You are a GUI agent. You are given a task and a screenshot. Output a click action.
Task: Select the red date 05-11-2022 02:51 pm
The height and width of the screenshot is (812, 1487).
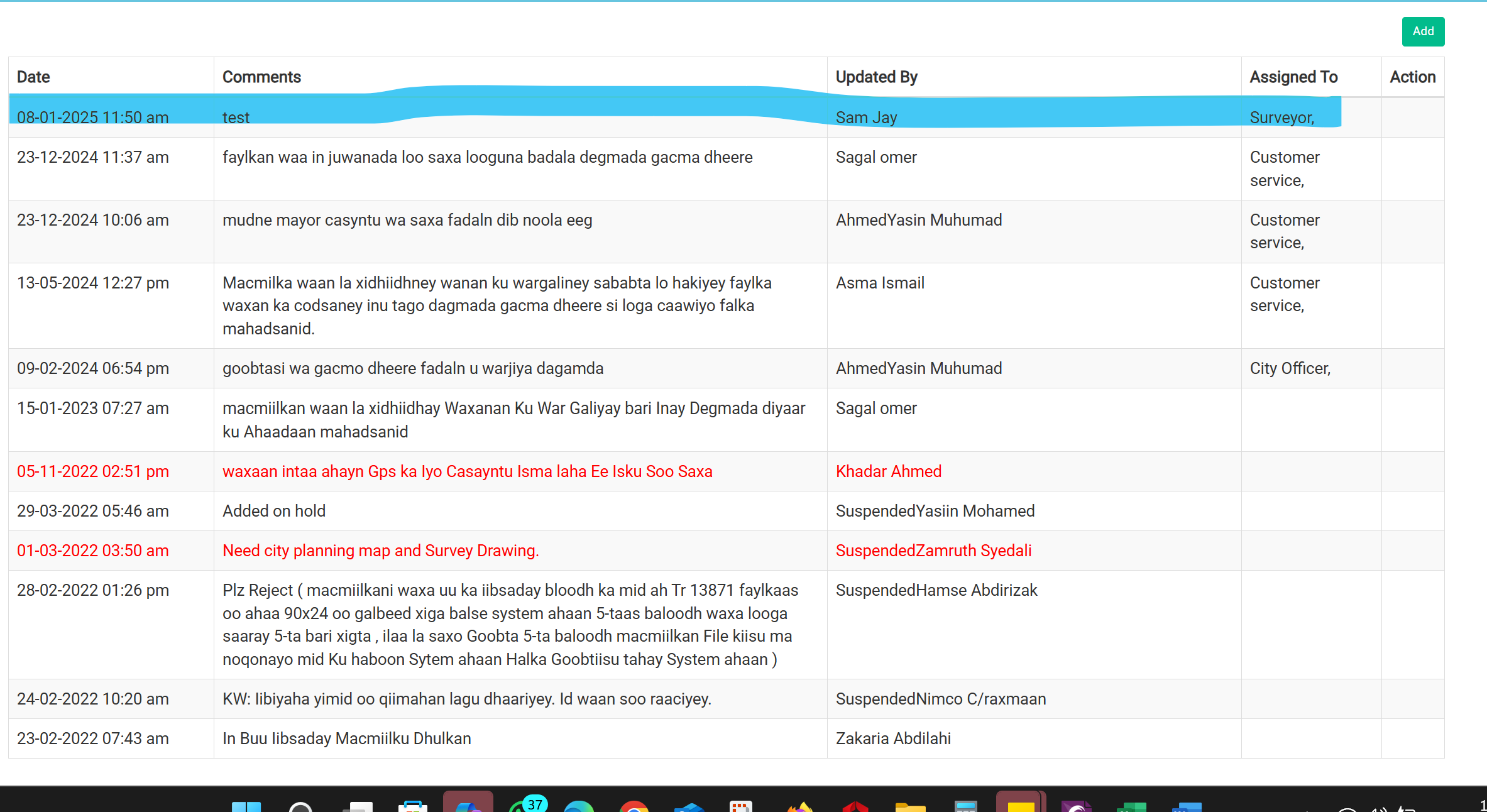tap(93, 471)
